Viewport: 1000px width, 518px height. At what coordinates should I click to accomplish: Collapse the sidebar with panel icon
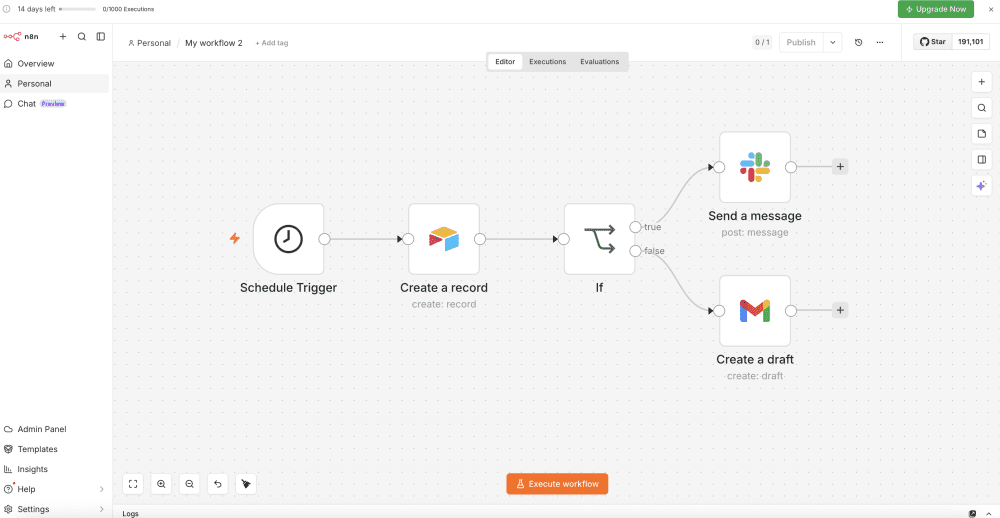coord(101,36)
